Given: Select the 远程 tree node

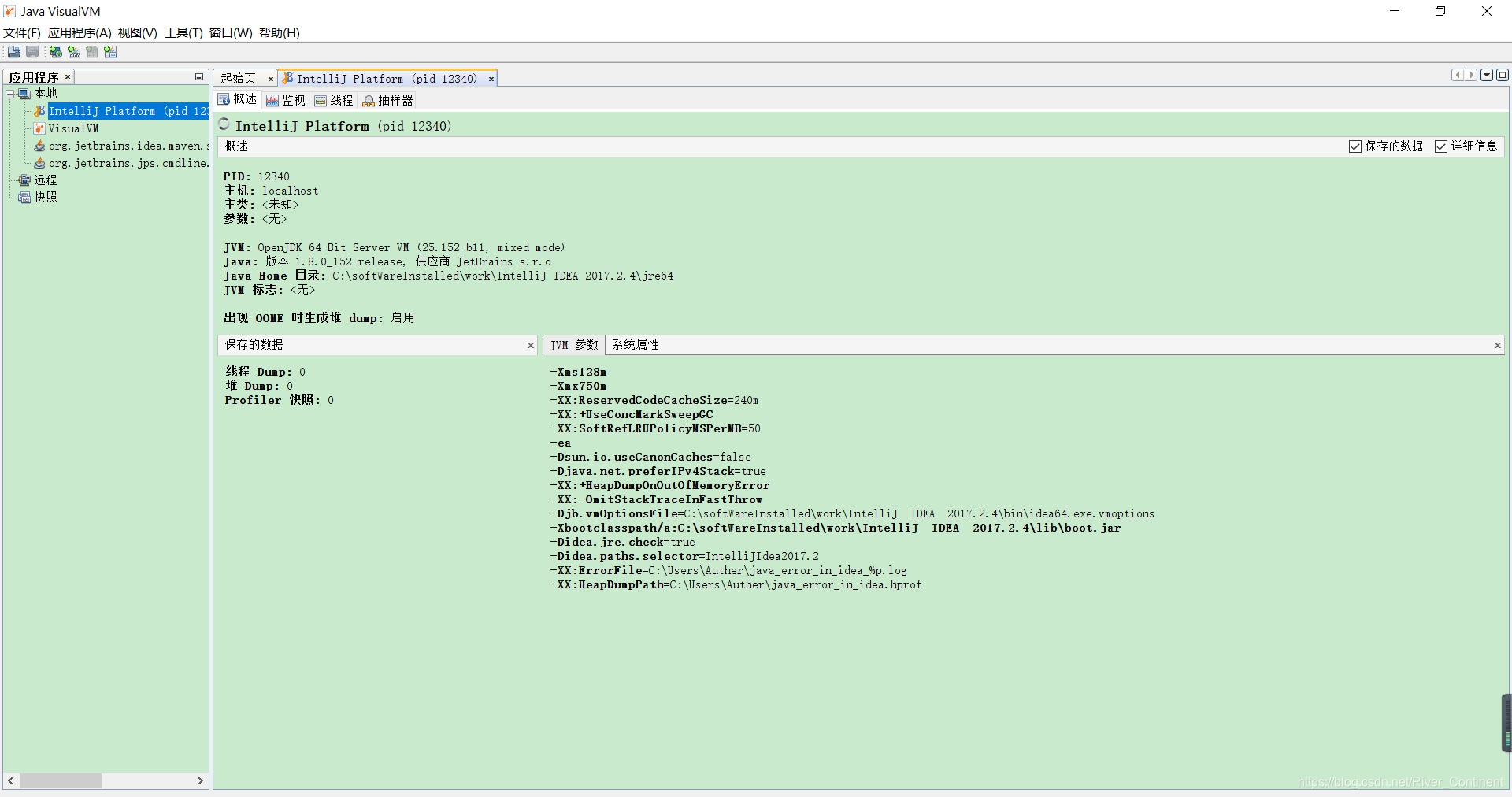Looking at the screenshot, I should [x=38, y=180].
